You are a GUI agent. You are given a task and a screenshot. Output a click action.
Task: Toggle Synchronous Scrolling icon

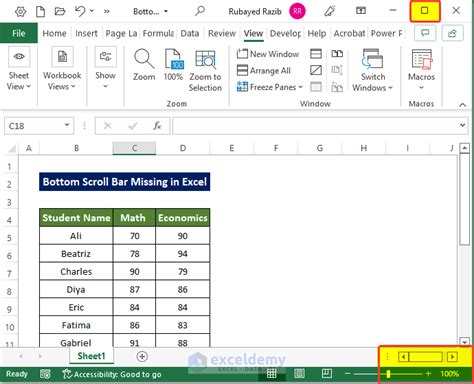click(337, 70)
